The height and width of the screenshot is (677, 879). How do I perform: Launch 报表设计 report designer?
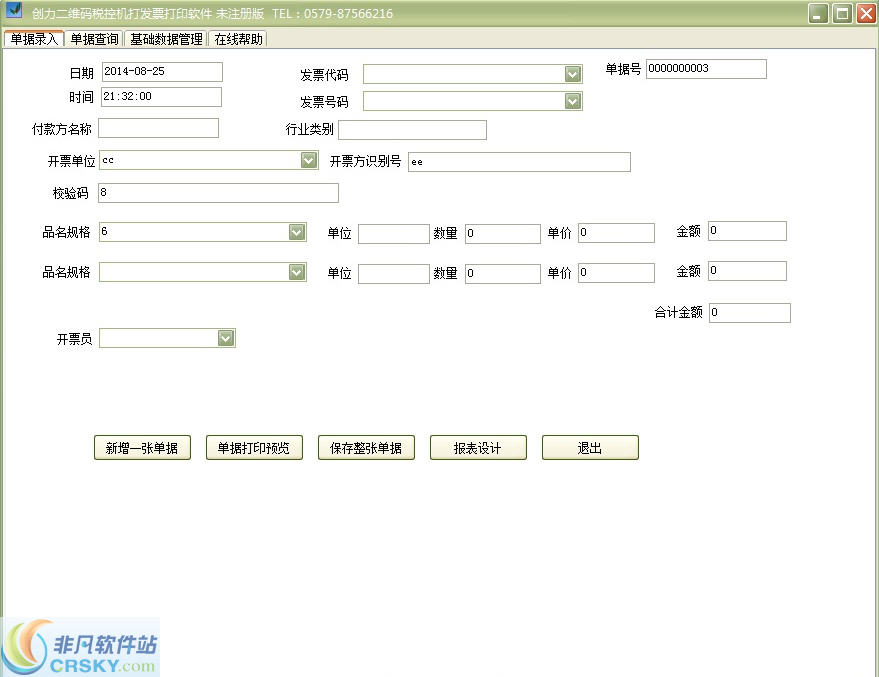478,447
